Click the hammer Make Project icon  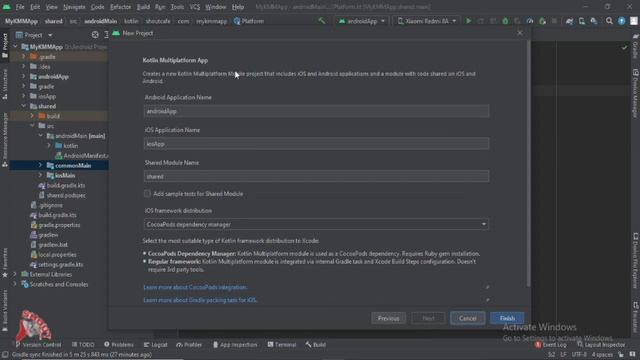[x=322, y=21]
